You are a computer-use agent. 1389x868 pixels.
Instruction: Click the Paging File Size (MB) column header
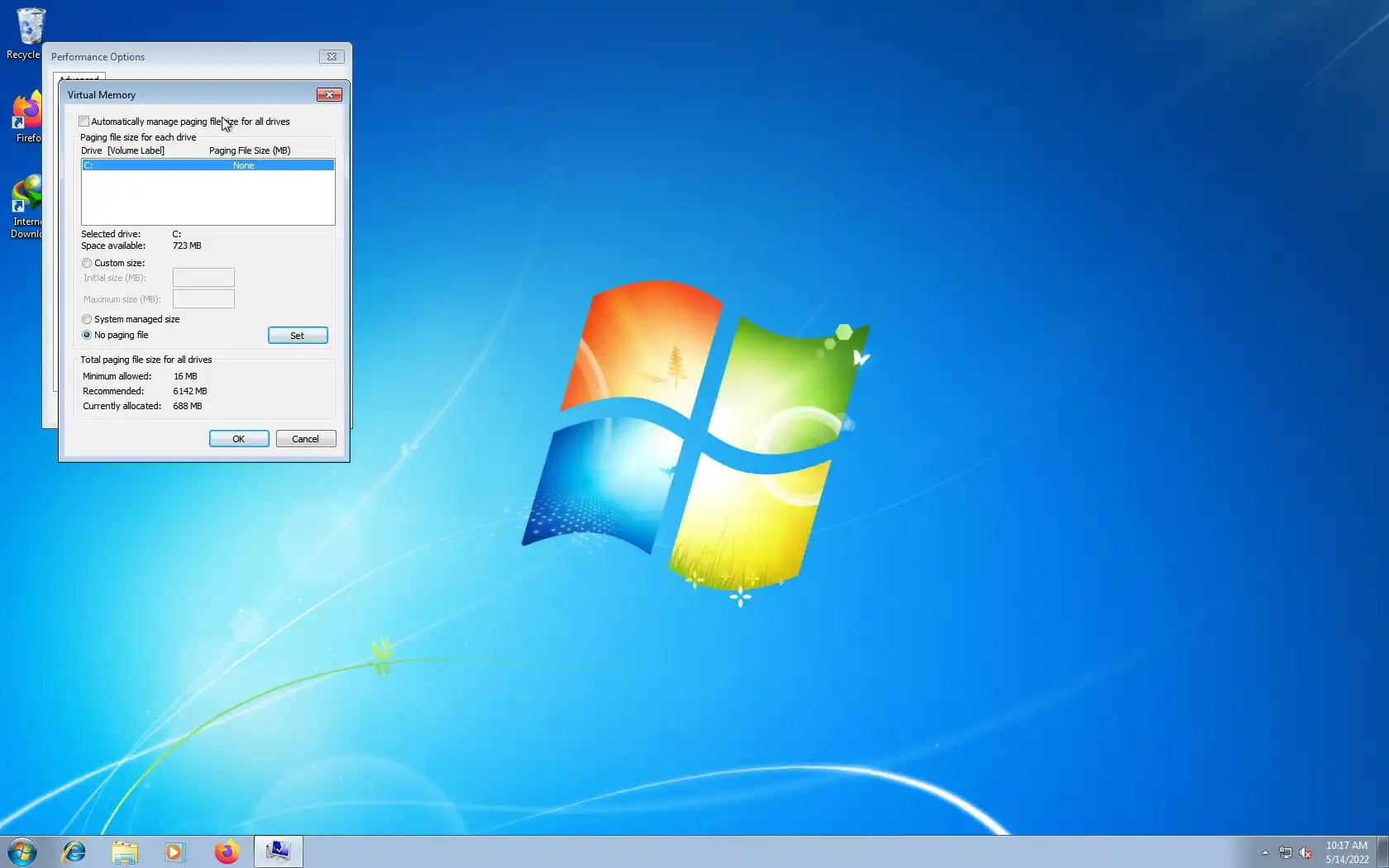coord(250,150)
